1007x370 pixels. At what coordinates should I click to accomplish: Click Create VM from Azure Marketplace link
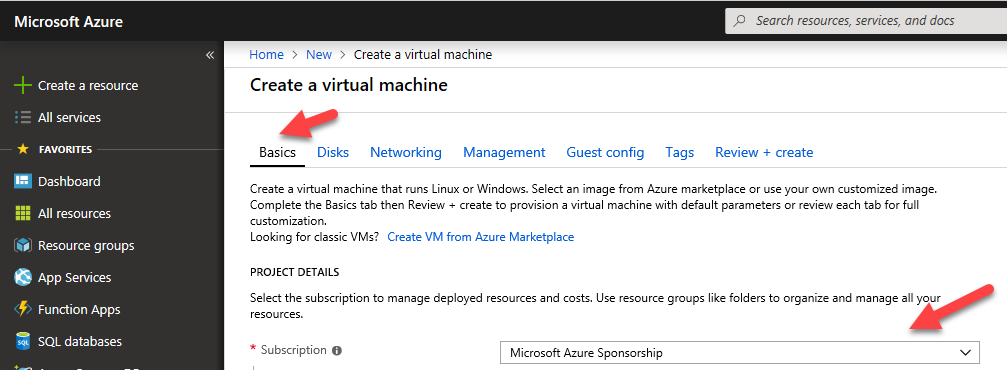point(480,237)
